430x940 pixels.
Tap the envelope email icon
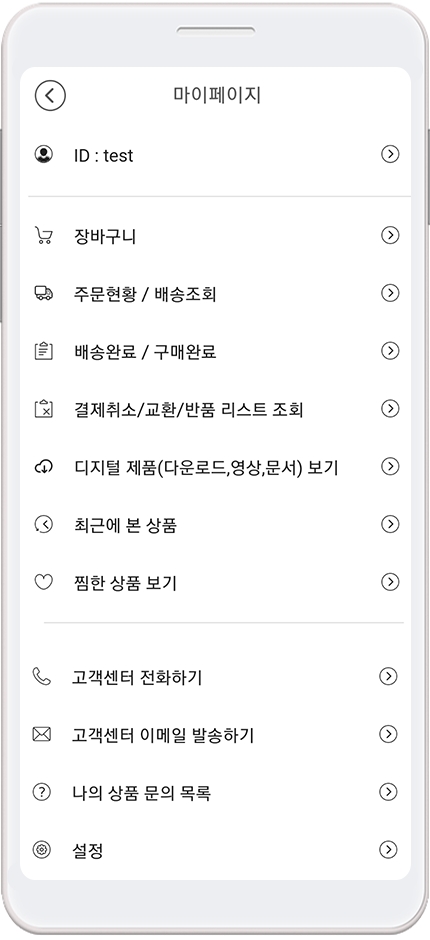coord(41,734)
